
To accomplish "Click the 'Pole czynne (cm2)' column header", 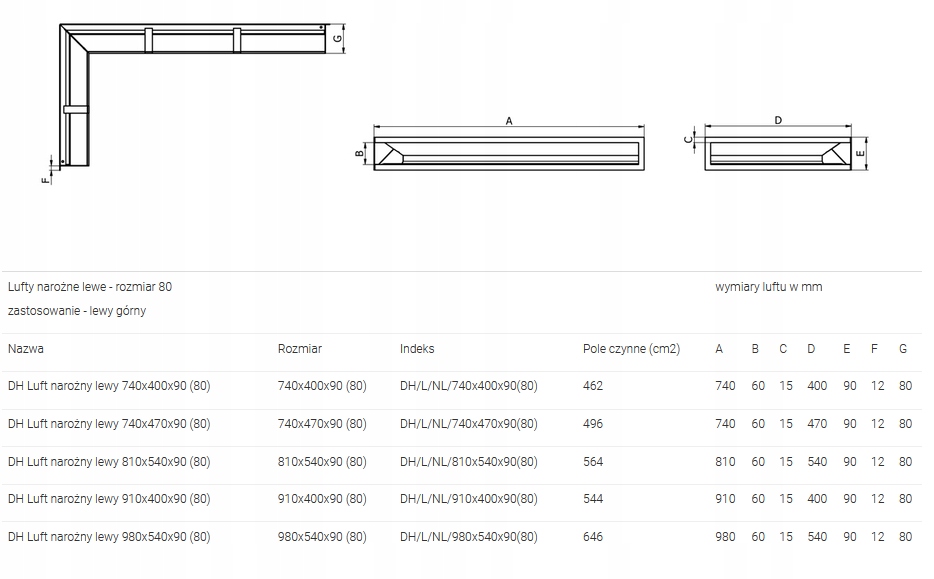I will coord(631,349).
